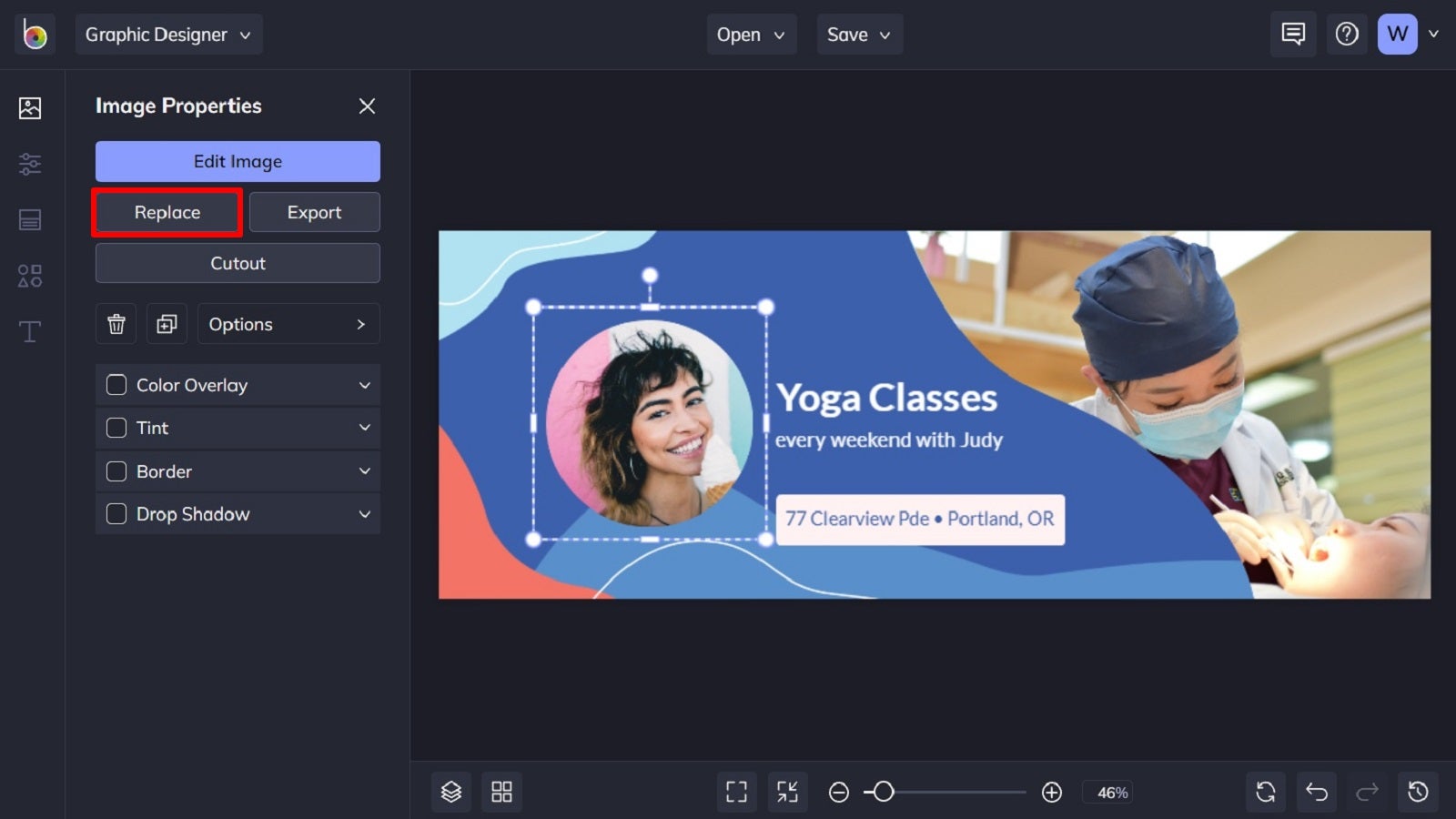This screenshot has width=1456, height=819.
Task: Open the Text tool panel
Action: (30, 331)
